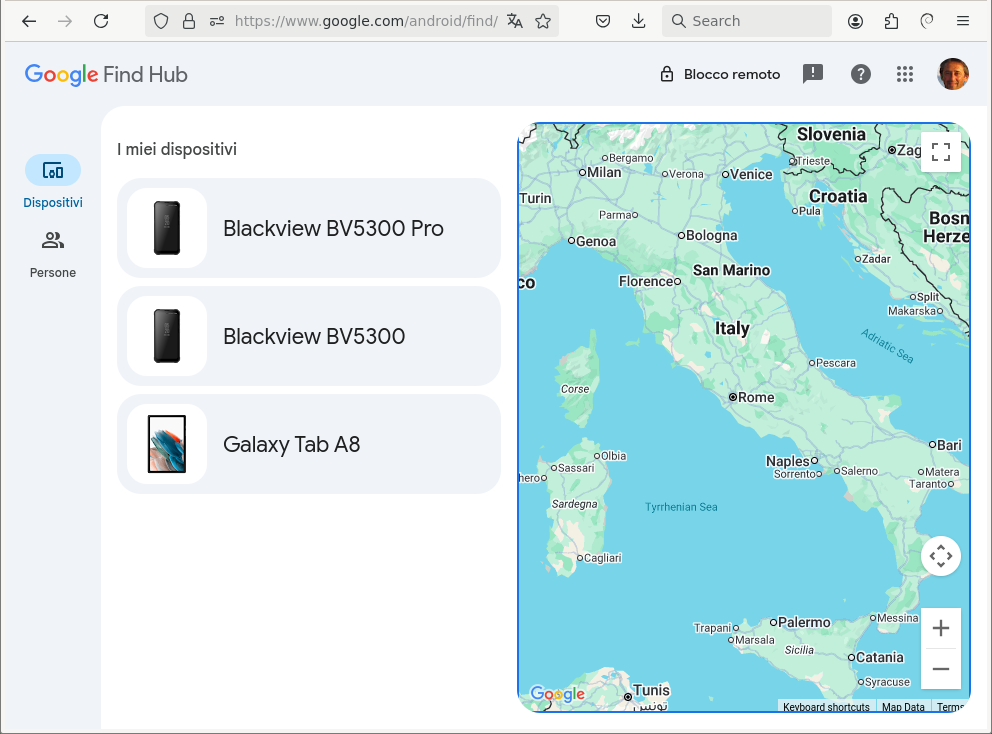Open the Firefox account icon
Viewport: 992px width, 734px height.
pos(855,22)
